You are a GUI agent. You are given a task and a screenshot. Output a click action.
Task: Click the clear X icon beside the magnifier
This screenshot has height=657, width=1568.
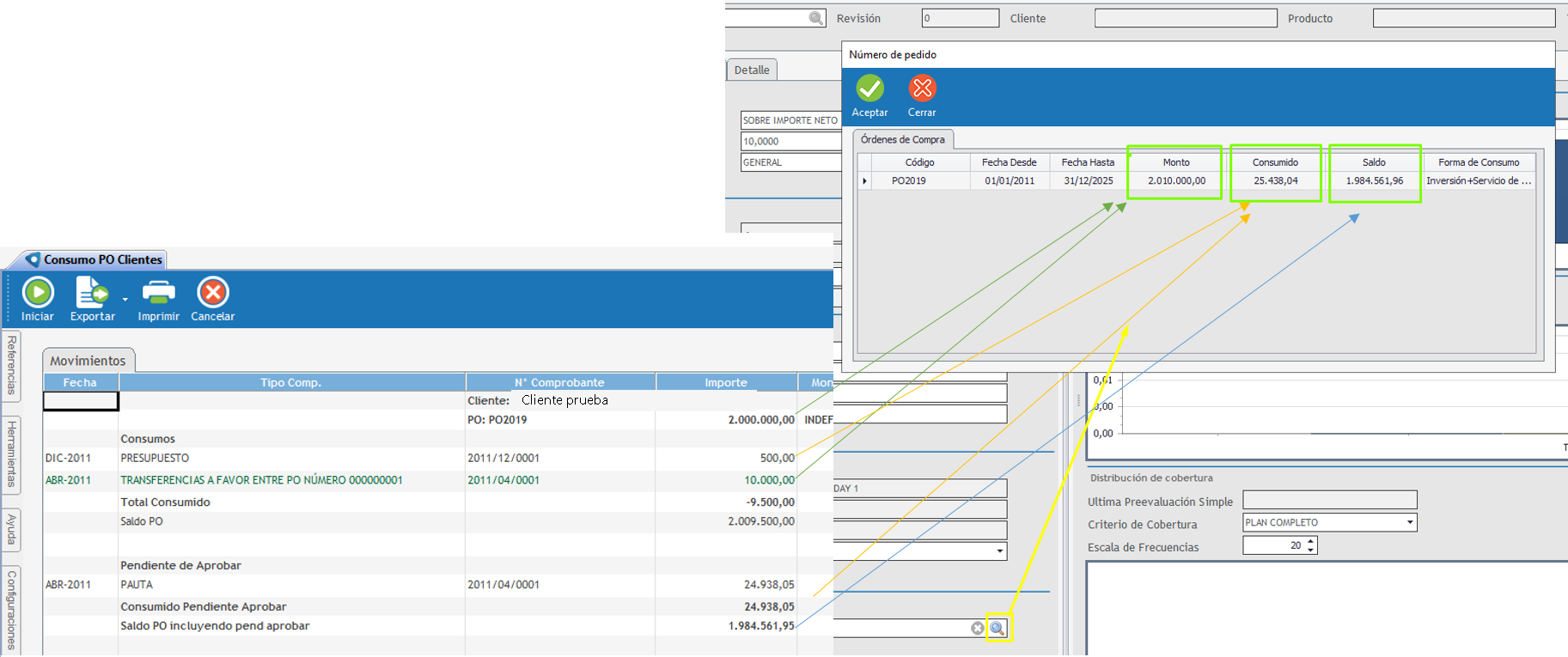[x=977, y=629]
